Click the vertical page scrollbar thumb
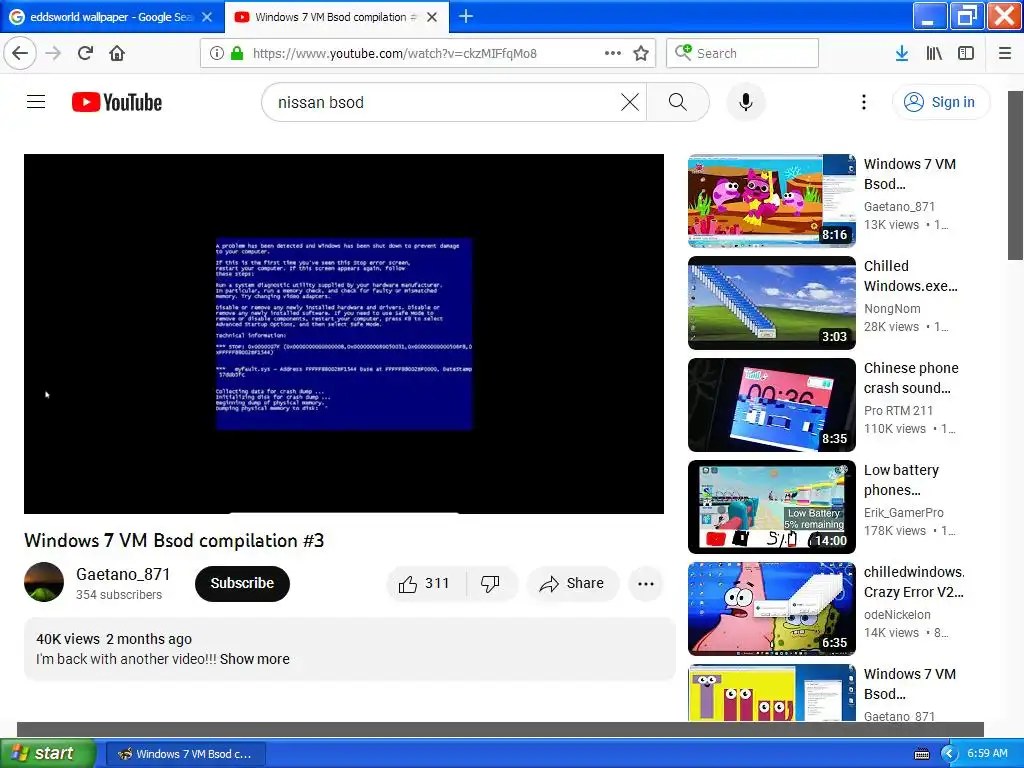This screenshot has width=1024, height=768. pos(1016,175)
